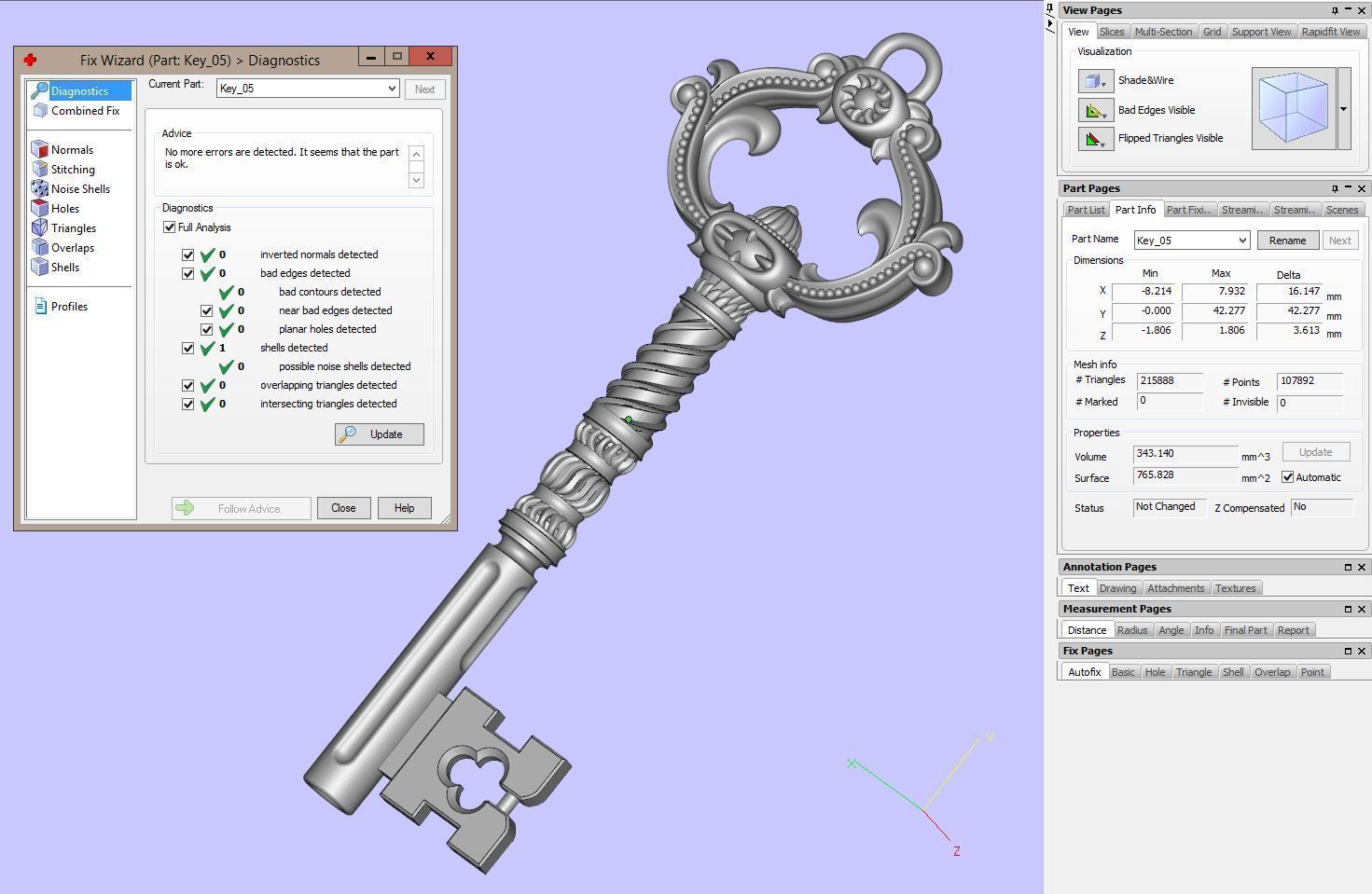Click the Update diagnostics button
Screen dimensions: 1372x894
[380, 434]
